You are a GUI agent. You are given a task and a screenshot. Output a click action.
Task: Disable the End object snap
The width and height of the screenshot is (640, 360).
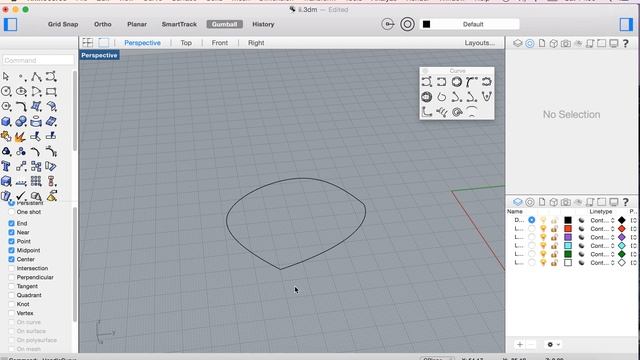[11, 223]
